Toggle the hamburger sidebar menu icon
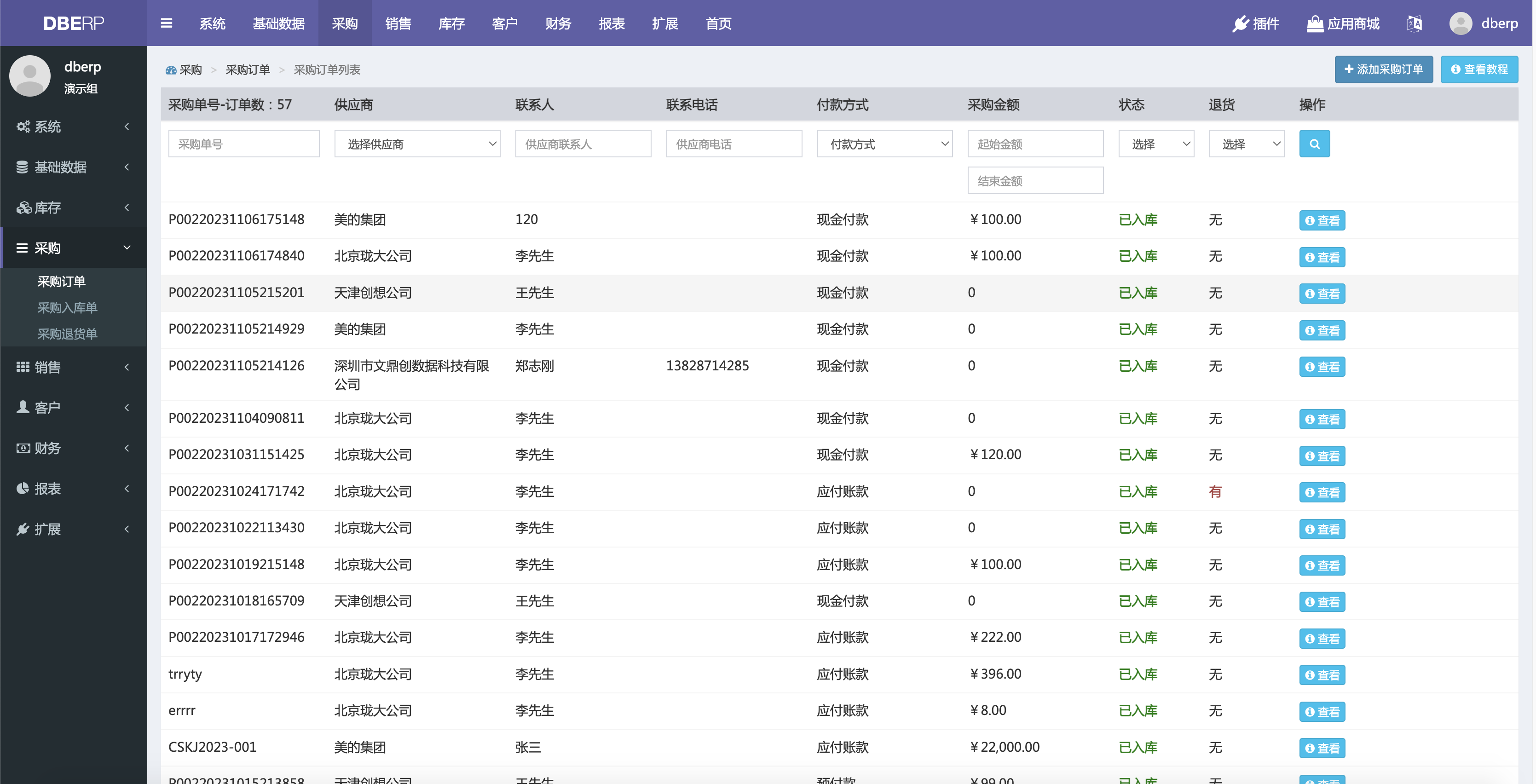Viewport: 1536px width, 784px height. tap(167, 23)
